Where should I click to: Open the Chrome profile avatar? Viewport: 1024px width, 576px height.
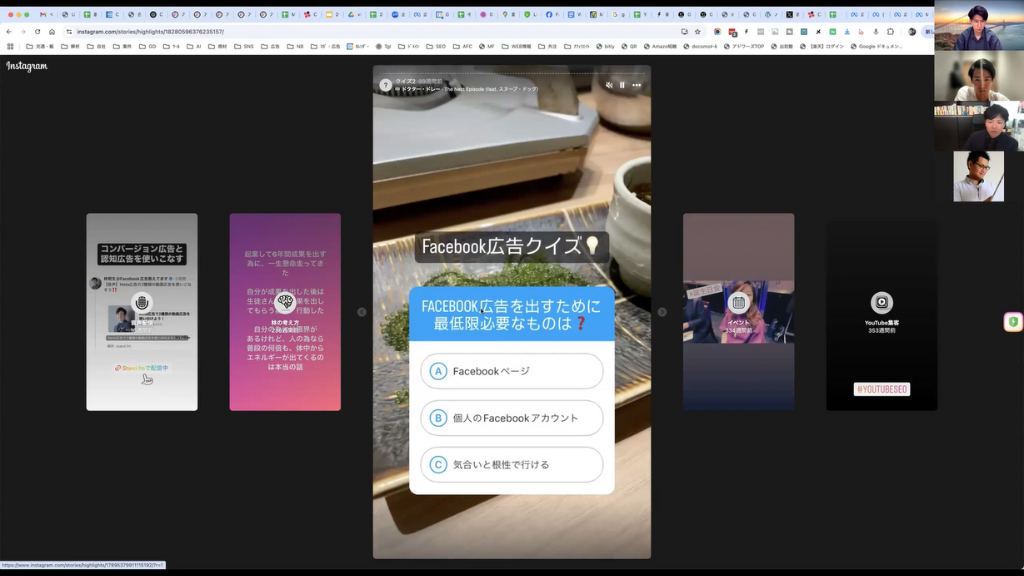coord(912,31)
